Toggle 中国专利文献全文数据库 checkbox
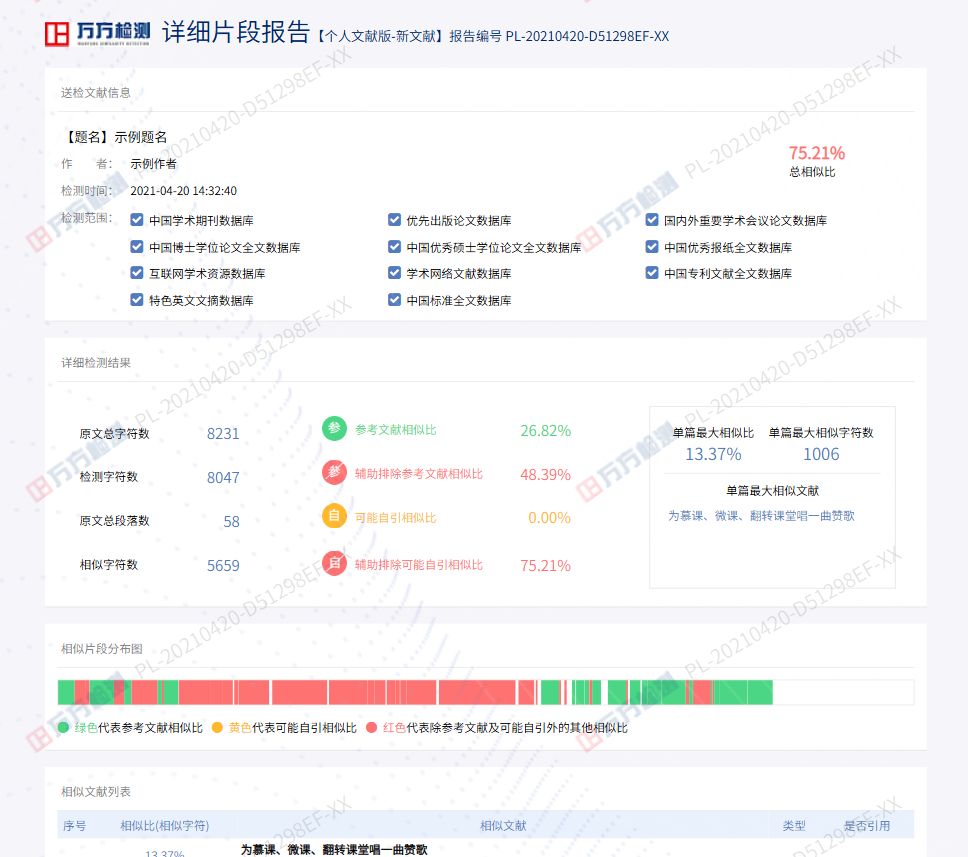This screenshot has width=968, height=857. (x=652, y=272)
